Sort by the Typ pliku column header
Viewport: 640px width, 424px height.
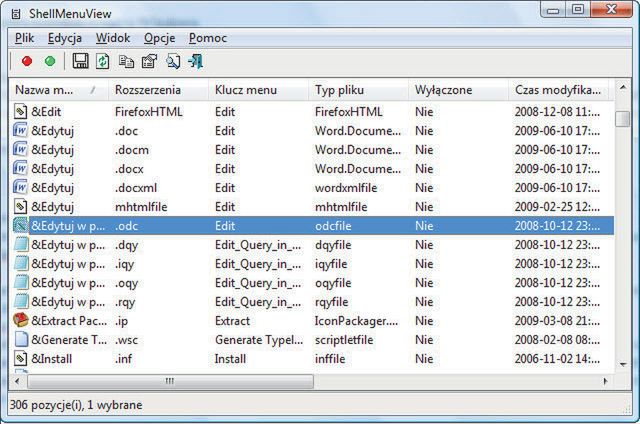click(x=358, y=90)
